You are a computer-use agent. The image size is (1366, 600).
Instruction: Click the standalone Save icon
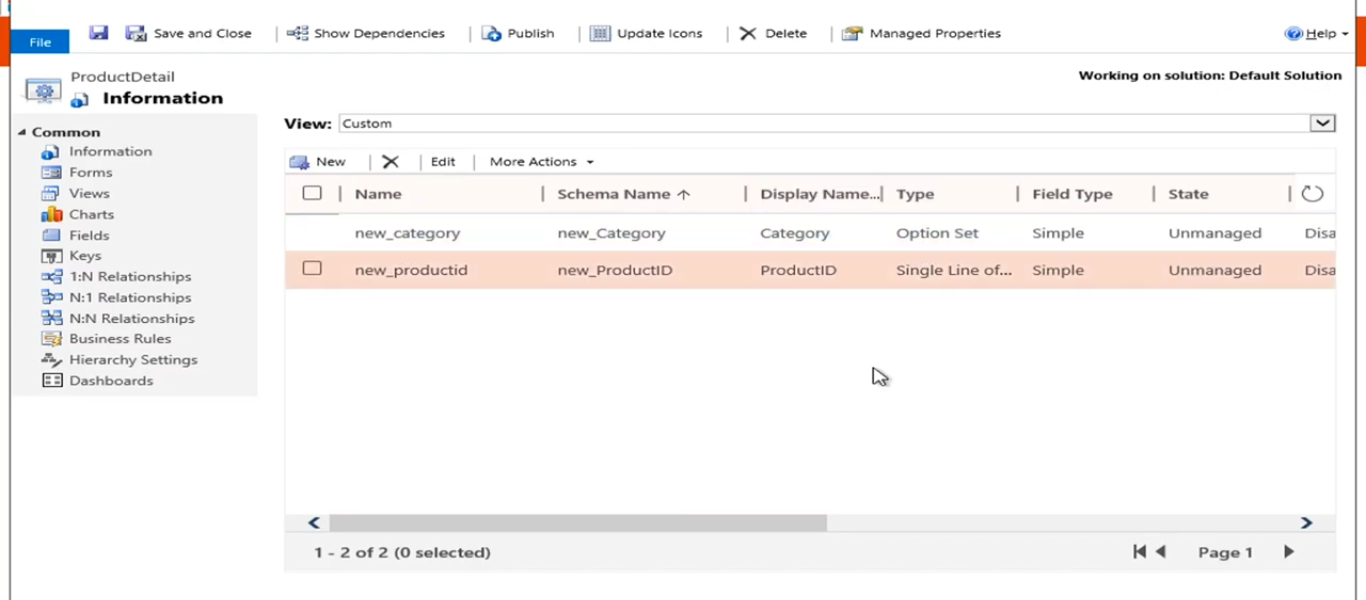click(x=98, y=33)
